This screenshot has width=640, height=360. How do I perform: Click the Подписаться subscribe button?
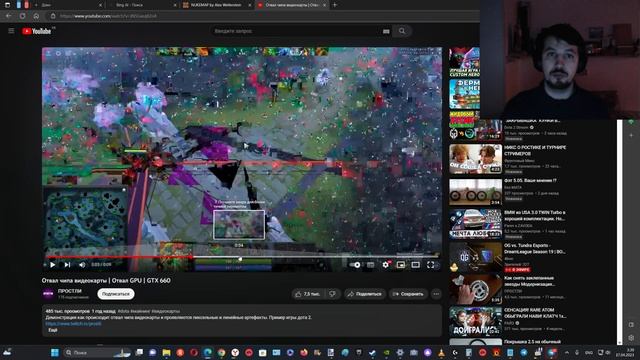click(116, 294)
